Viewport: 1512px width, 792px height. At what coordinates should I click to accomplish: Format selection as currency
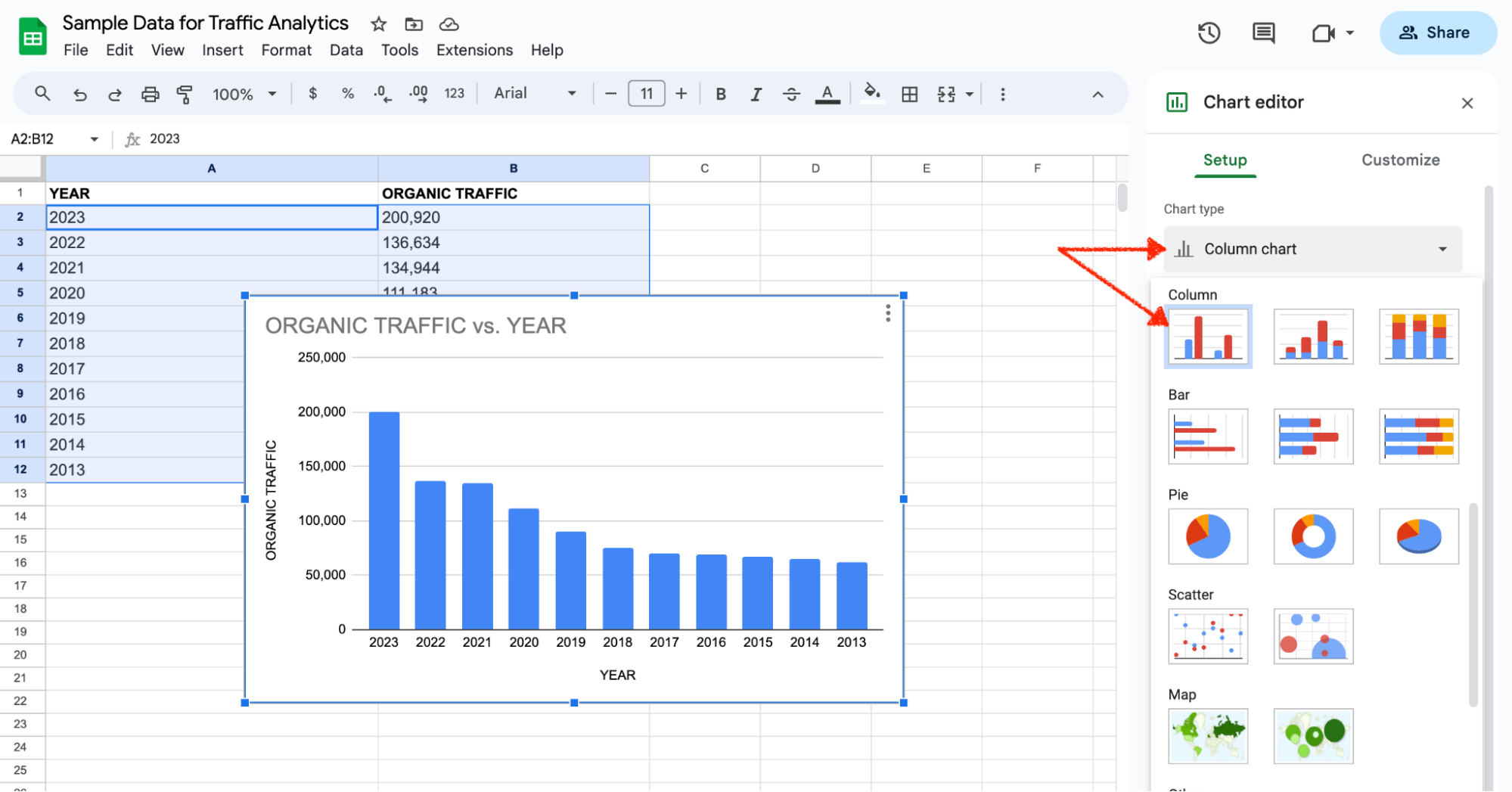[x=312, y=94]
